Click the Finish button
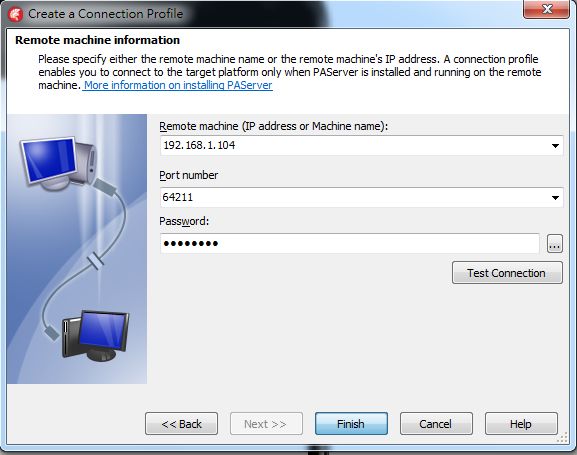This screenshot has height=455, width=577. (x=351, y=424)
